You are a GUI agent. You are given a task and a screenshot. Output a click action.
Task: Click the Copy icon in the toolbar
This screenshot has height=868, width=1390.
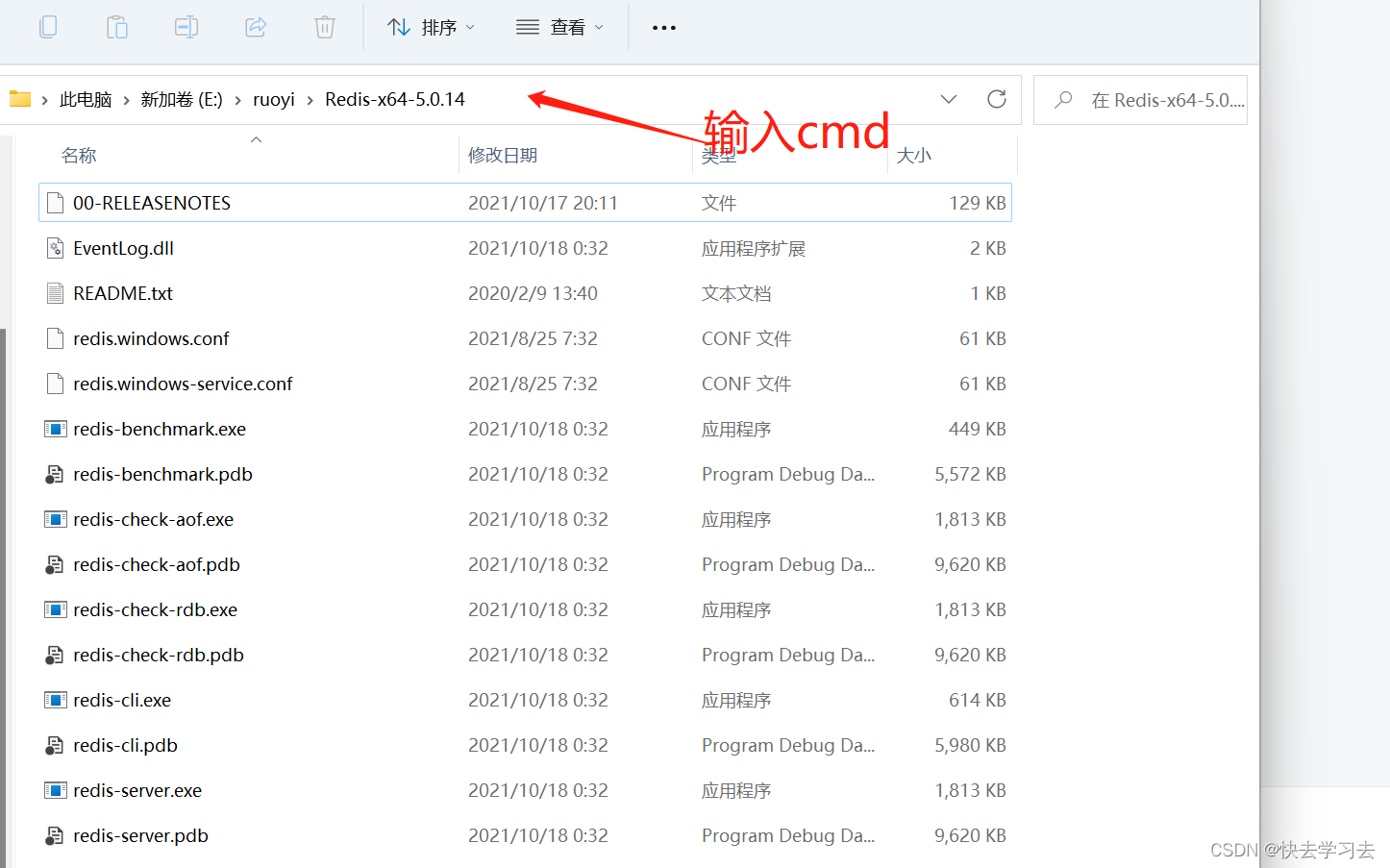point(48,27)
